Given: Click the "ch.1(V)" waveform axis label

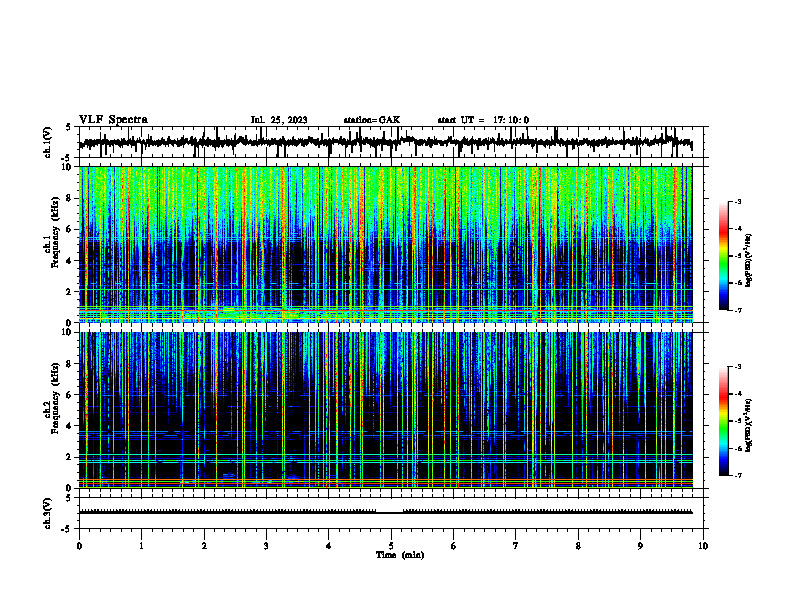Looking at the screenshot, I should (48, 142).
